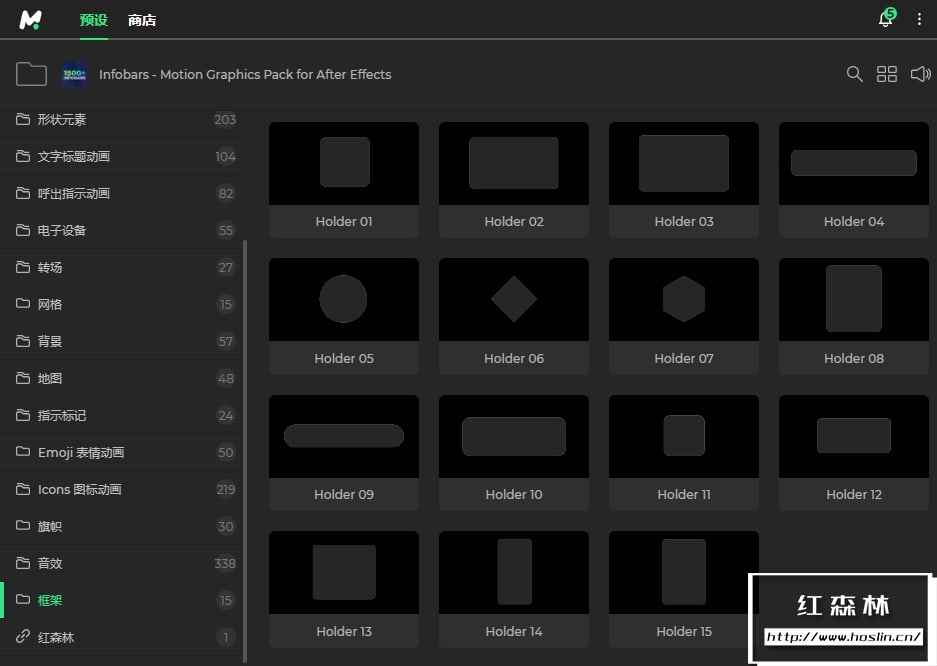Click the large folder icon beside pack name
This screenshot has height=666, width=937.
click(x=31, y=74)
